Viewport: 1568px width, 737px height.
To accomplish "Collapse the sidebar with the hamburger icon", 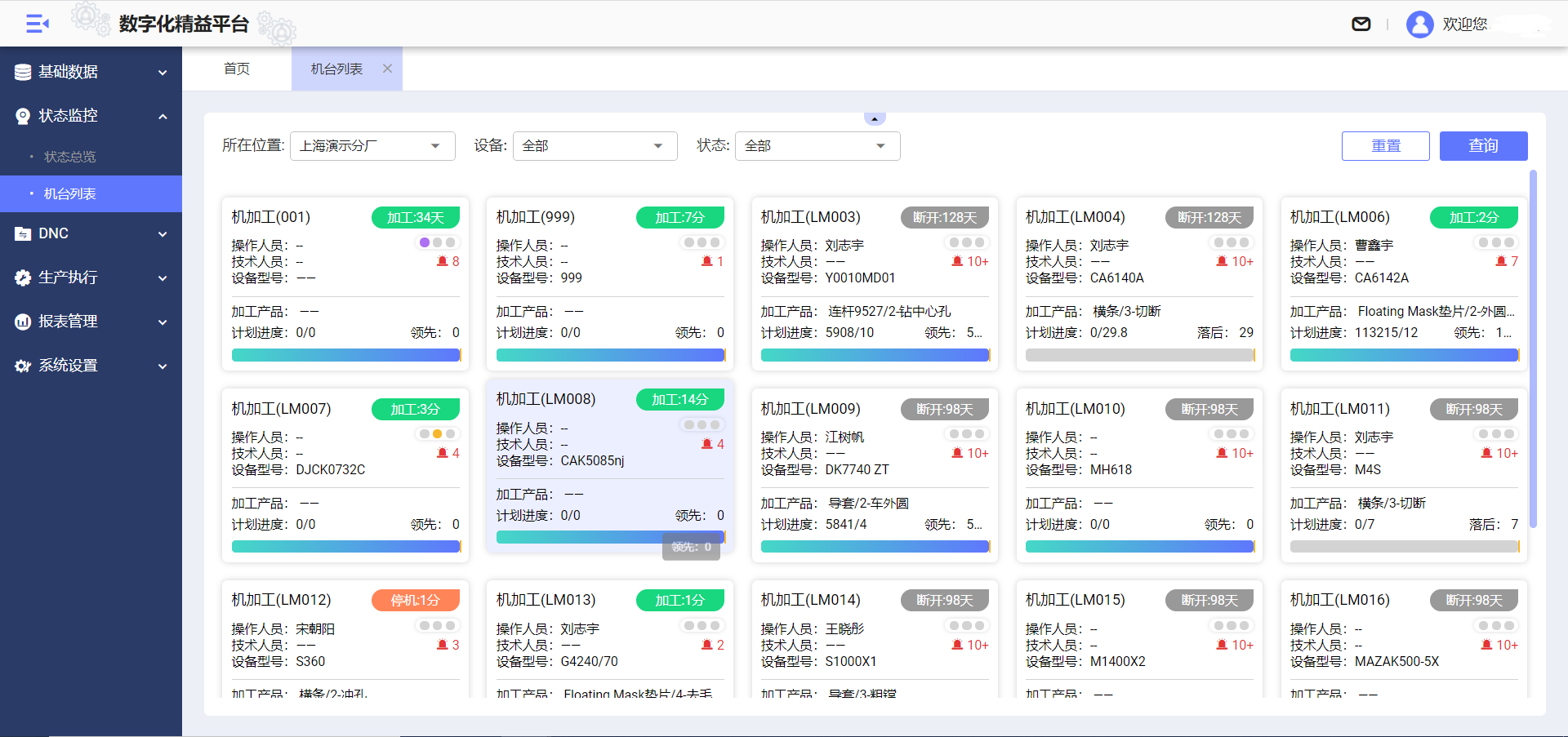I will [x=38, y=24].
